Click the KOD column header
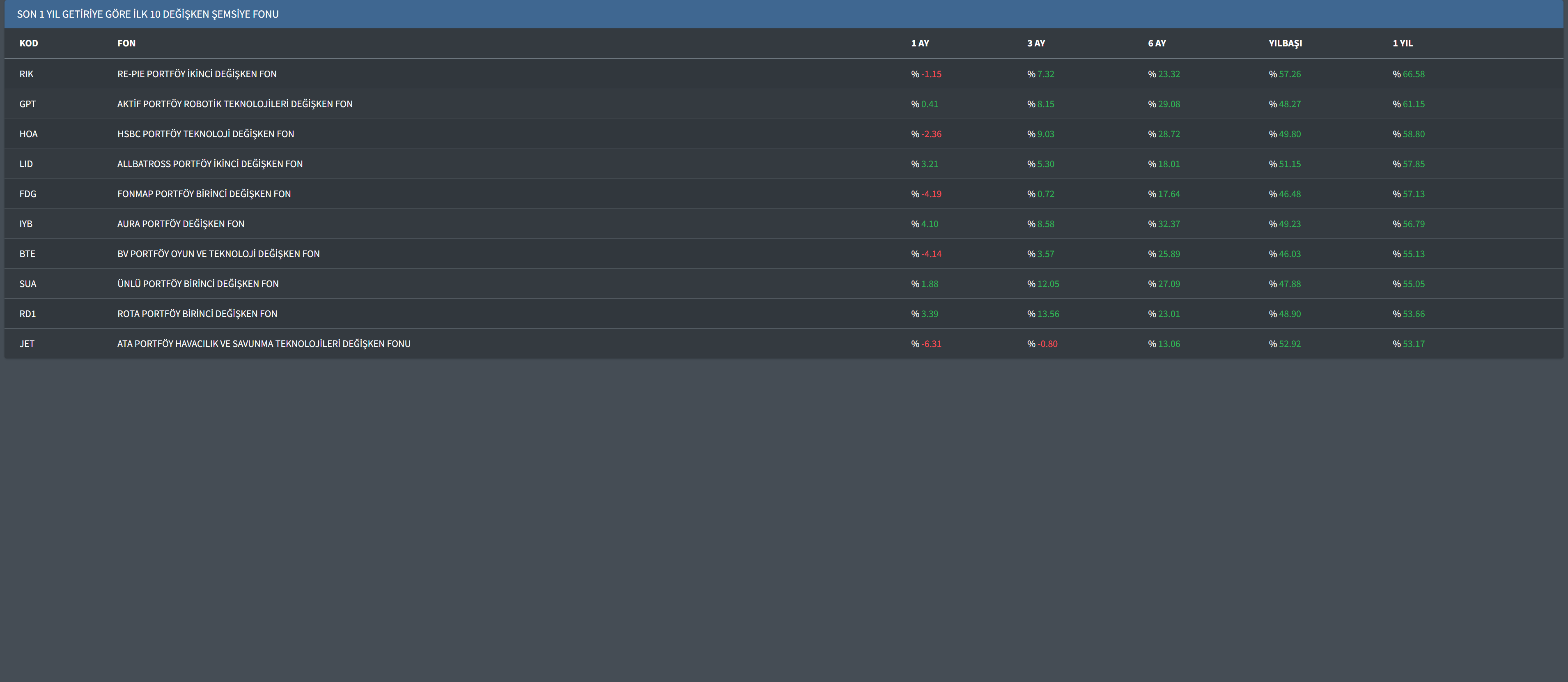This screenshot has height=682, width=1568. coord(29,43)
